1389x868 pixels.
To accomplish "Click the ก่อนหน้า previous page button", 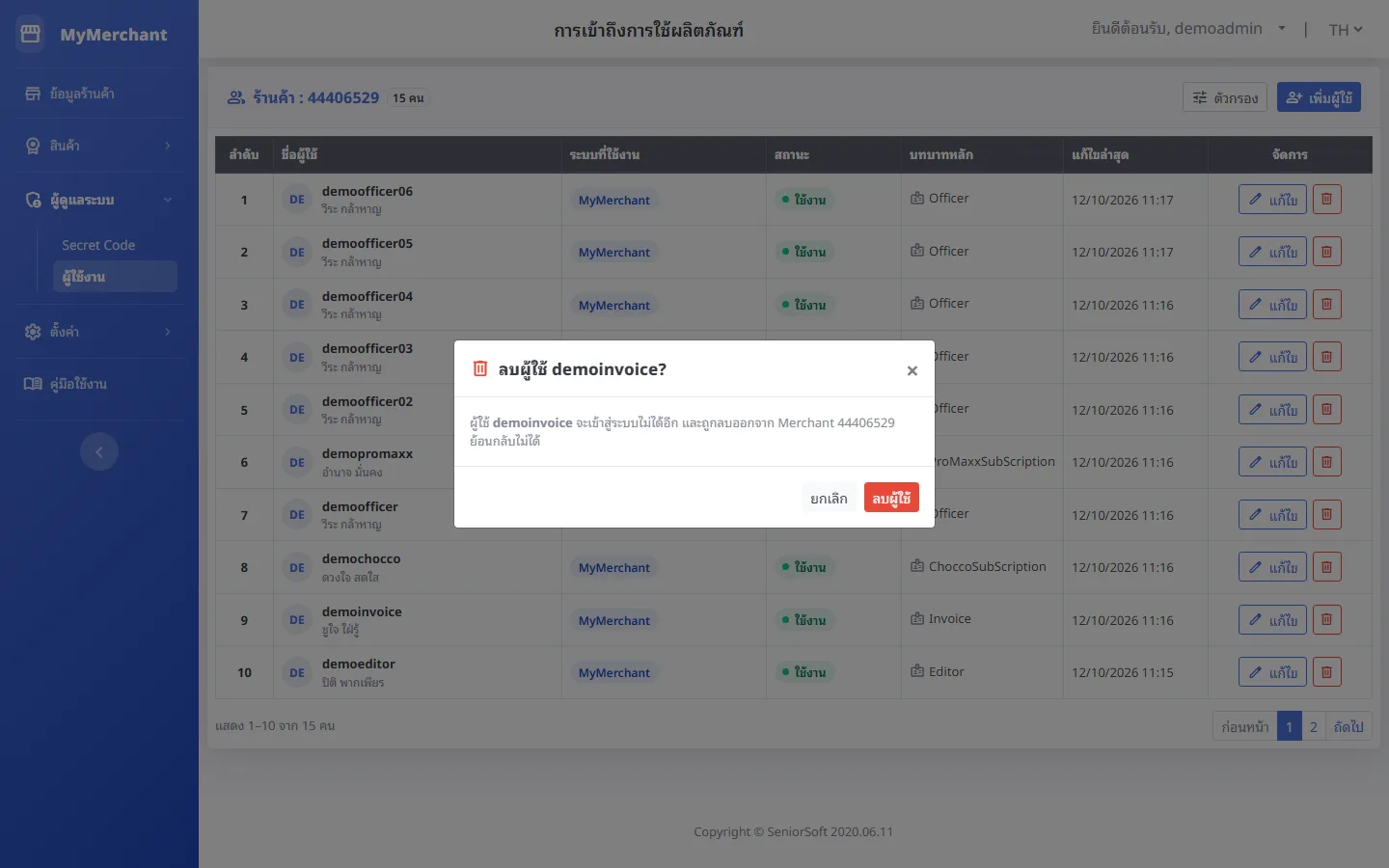I will click(x=1244, y=726).
